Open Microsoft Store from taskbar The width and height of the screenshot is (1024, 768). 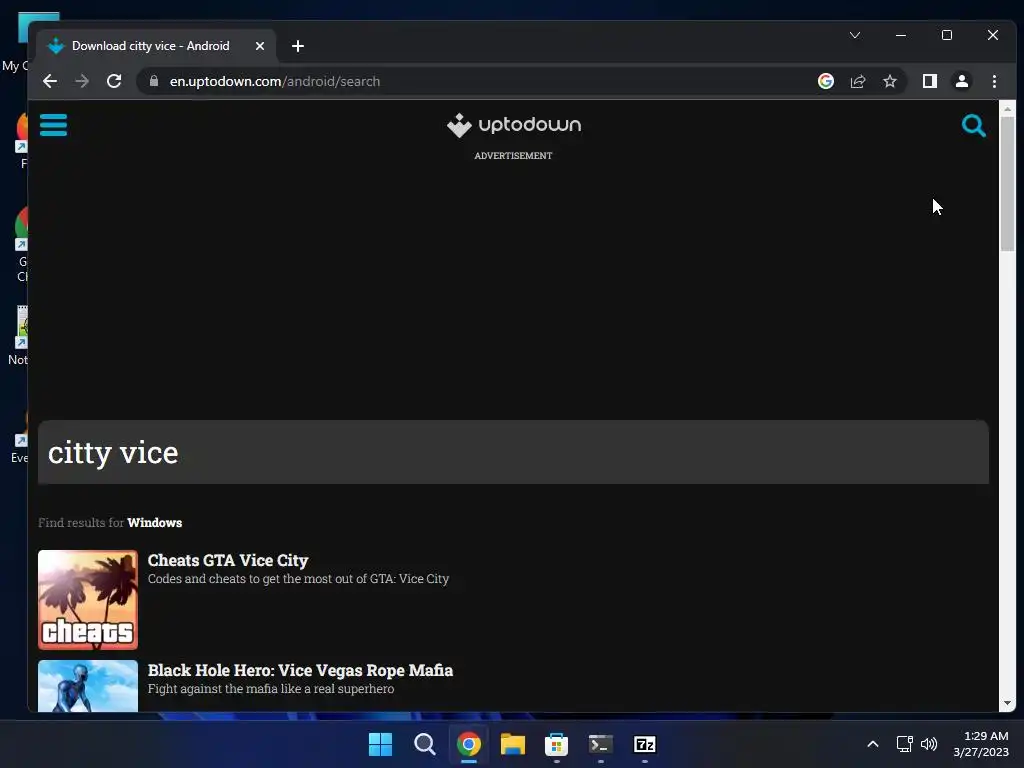556,744
